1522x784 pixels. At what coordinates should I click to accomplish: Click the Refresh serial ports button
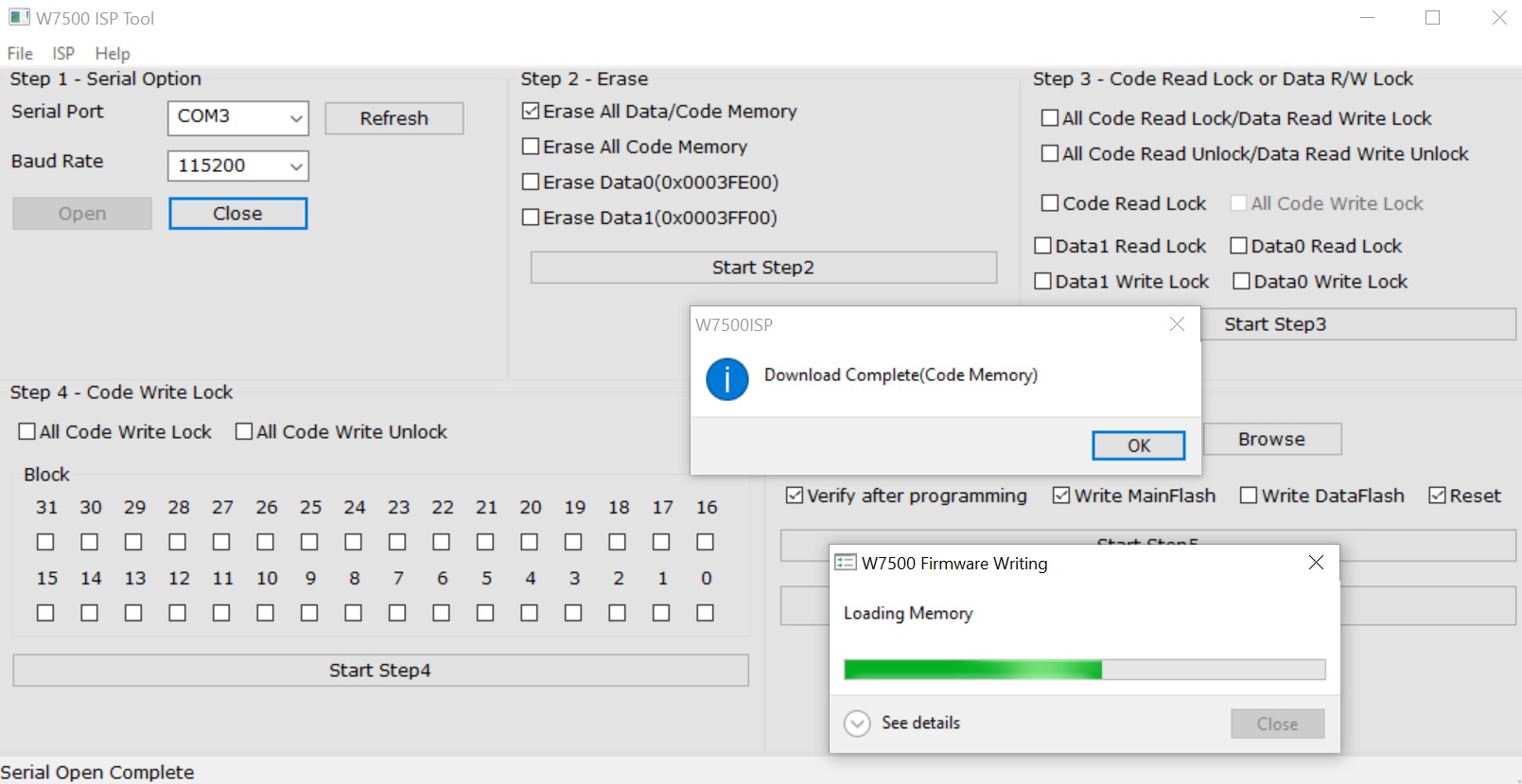(x=394, y=118)
